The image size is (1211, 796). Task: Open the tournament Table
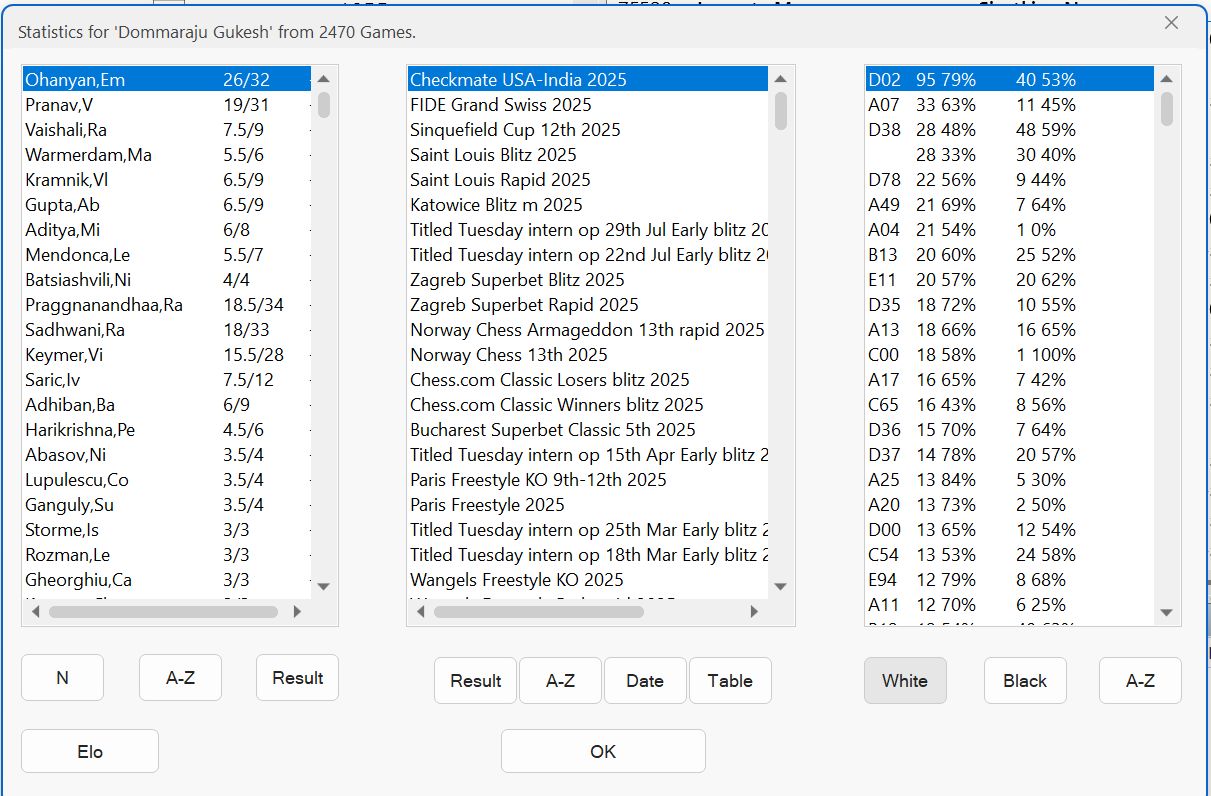click(x=730, y=680)
